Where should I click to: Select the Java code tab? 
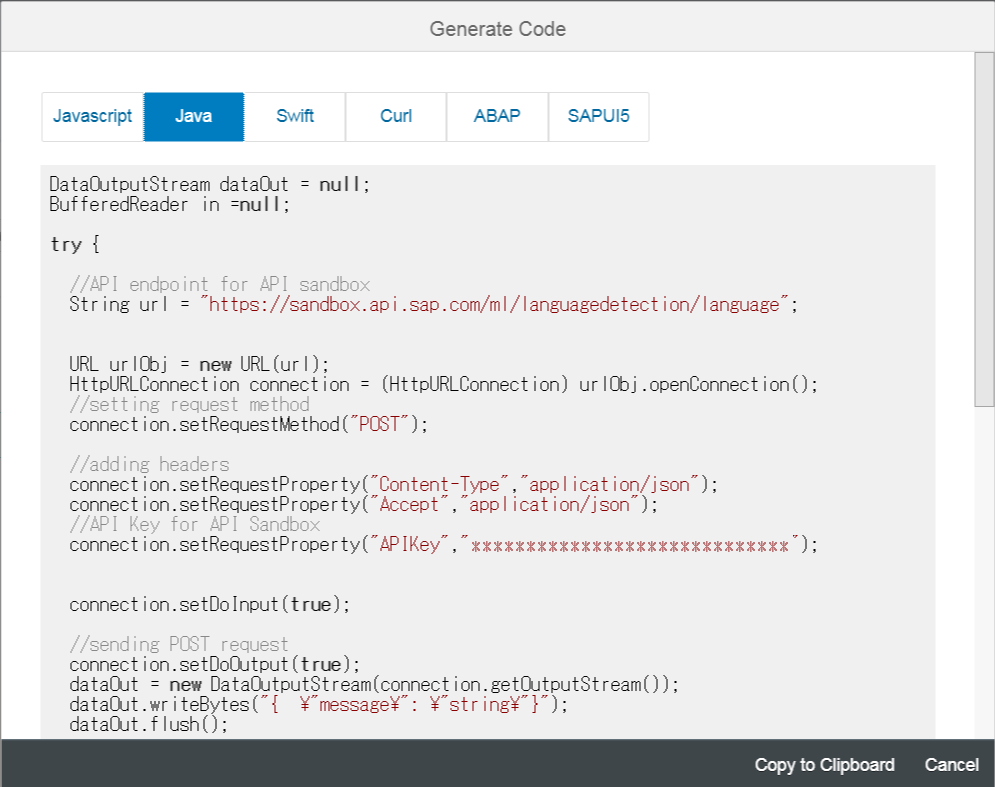pyautogui.click(x=193, y=116)
